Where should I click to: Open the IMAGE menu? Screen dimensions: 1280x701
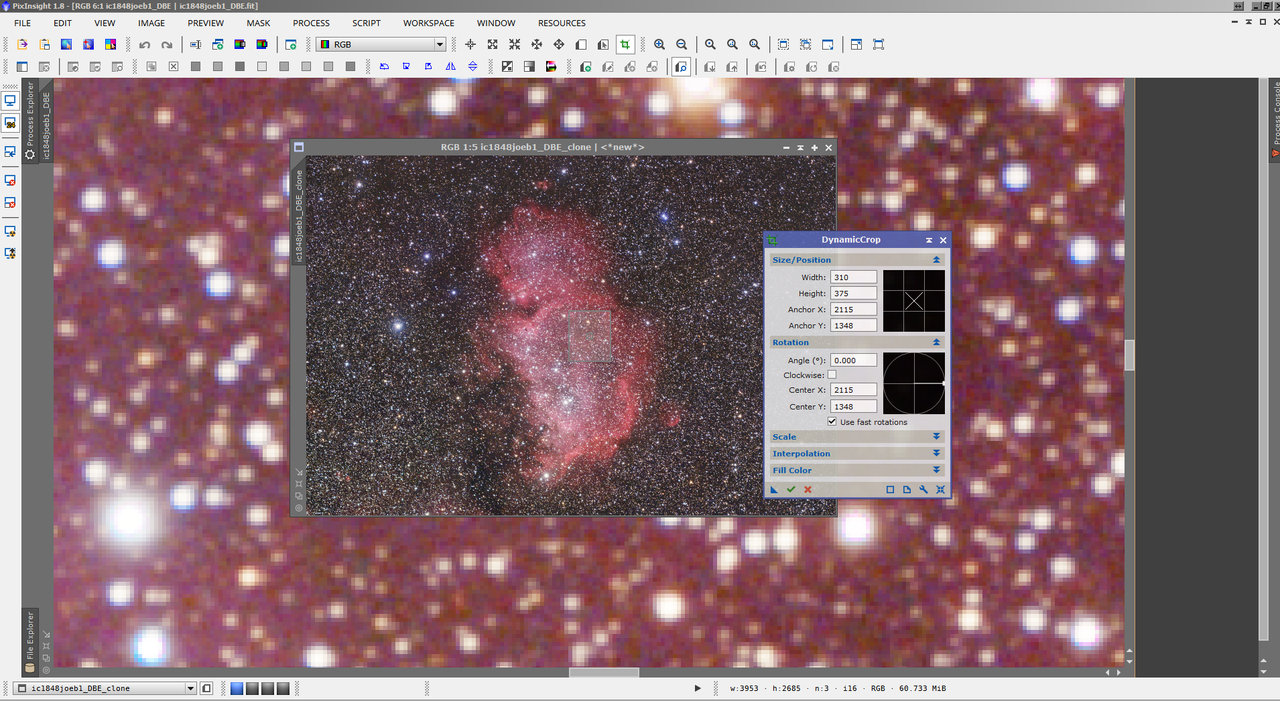coord(151,23)
